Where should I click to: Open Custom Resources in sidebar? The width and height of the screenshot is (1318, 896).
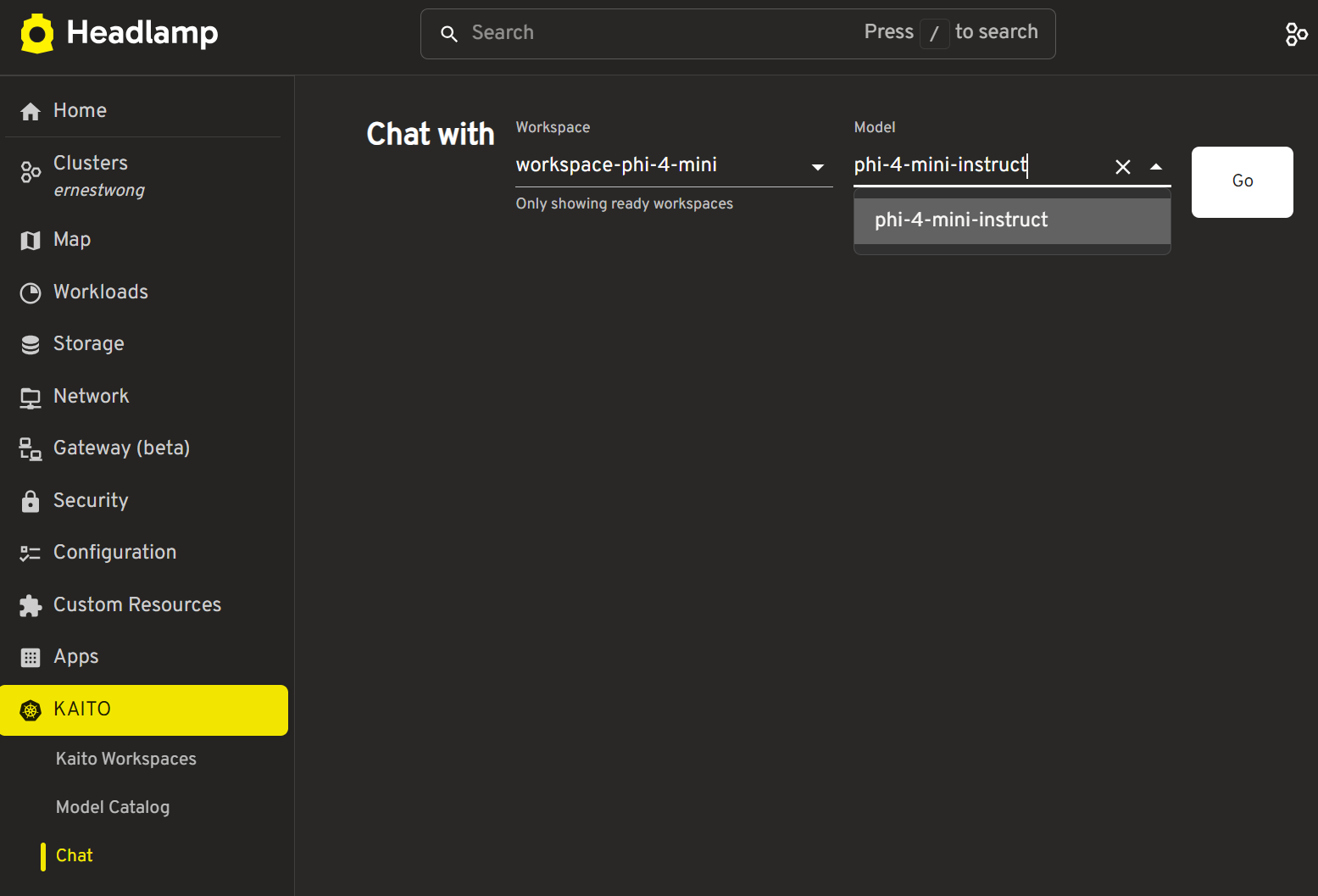pos(144,604)
